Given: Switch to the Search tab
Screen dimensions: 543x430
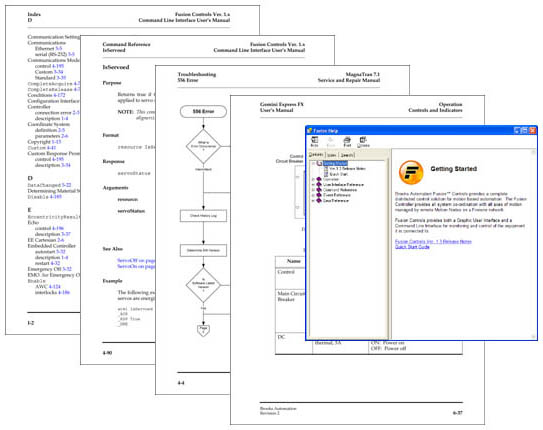Looking at the screenshot, I should click(x=347, y=155).
